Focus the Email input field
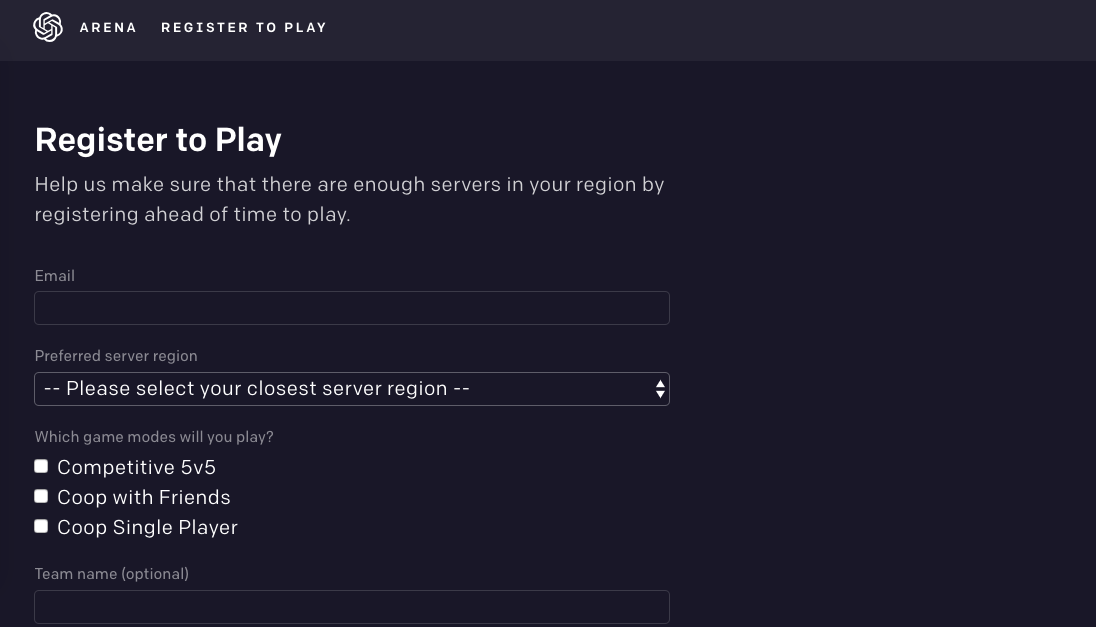This screenshot has width=1096, height=627. pyautogui.click(x=352, y=308)
